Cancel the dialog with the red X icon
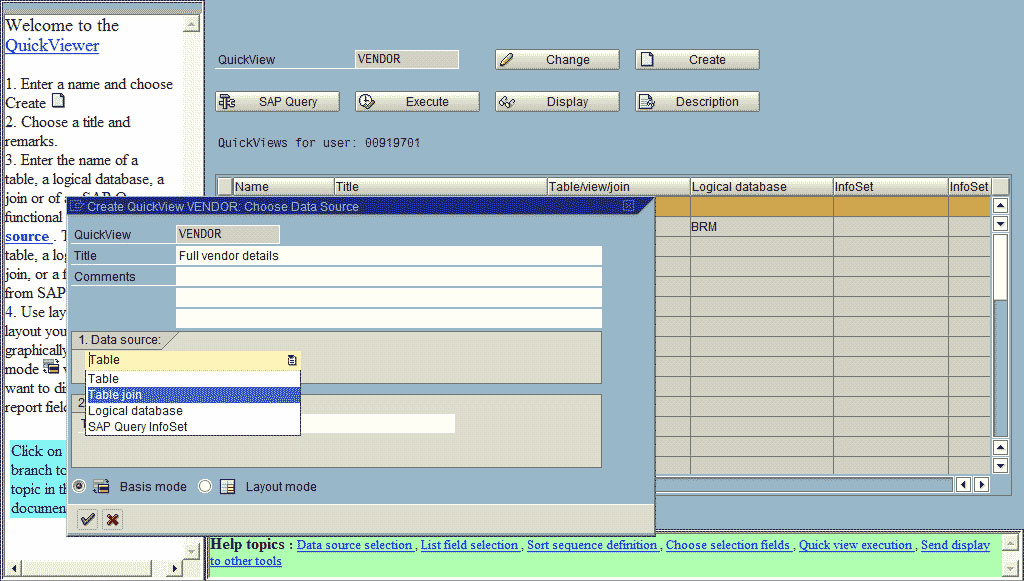This screenshot has height=581, width=1024. click(112, 519)
